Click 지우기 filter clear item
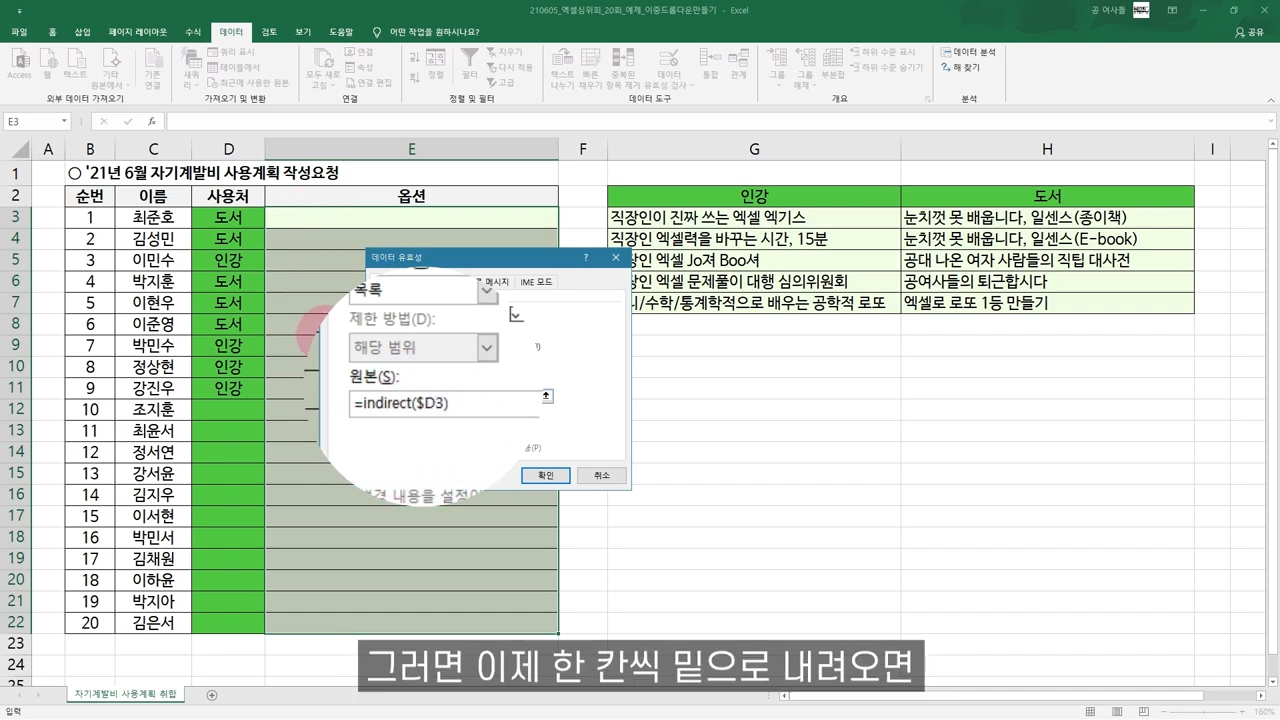 (x=504, y=52)
